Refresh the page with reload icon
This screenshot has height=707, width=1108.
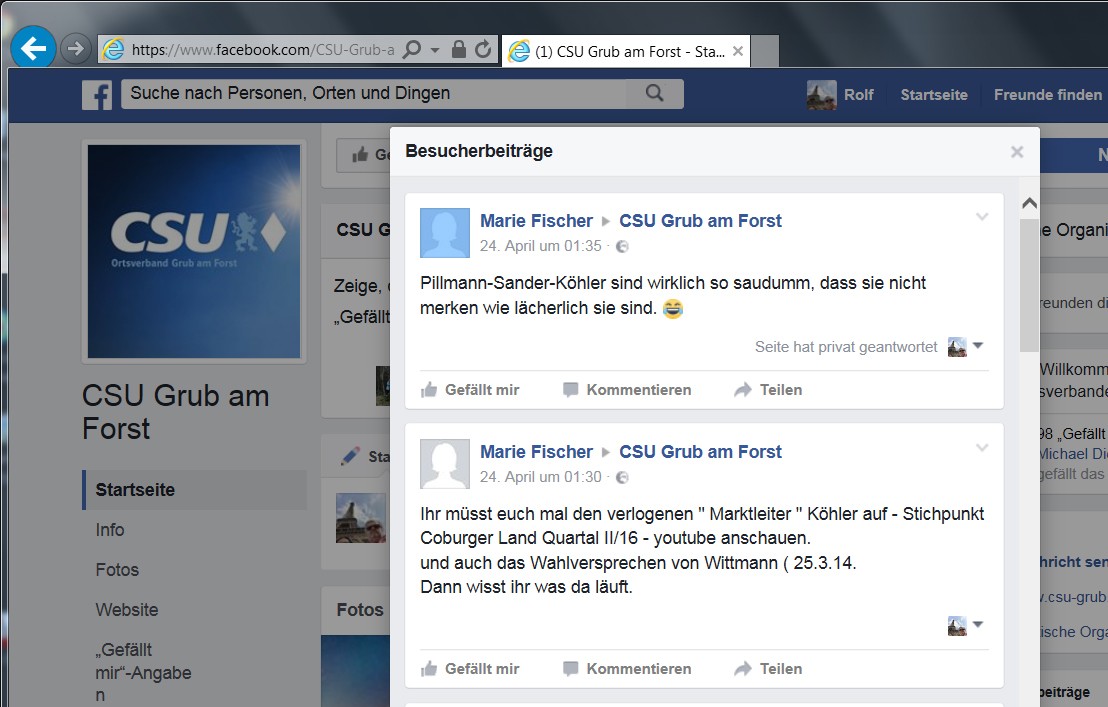[x=483, y=49]
